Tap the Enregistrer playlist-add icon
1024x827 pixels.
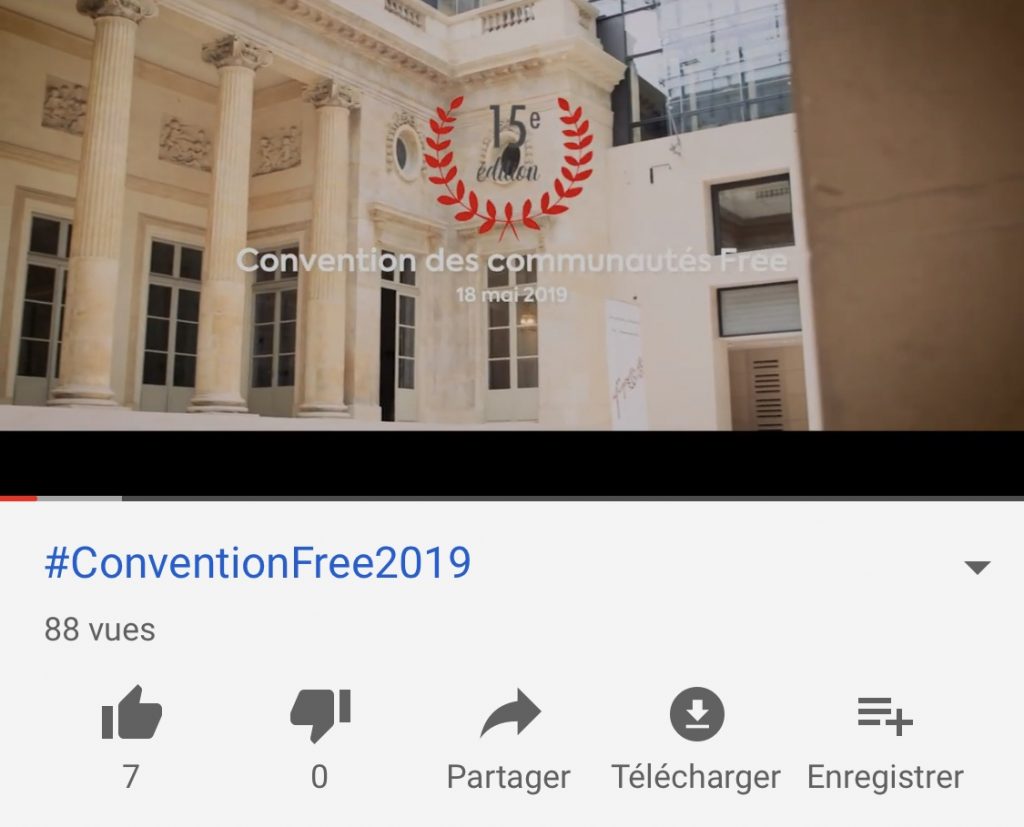[x=885, y=715]
